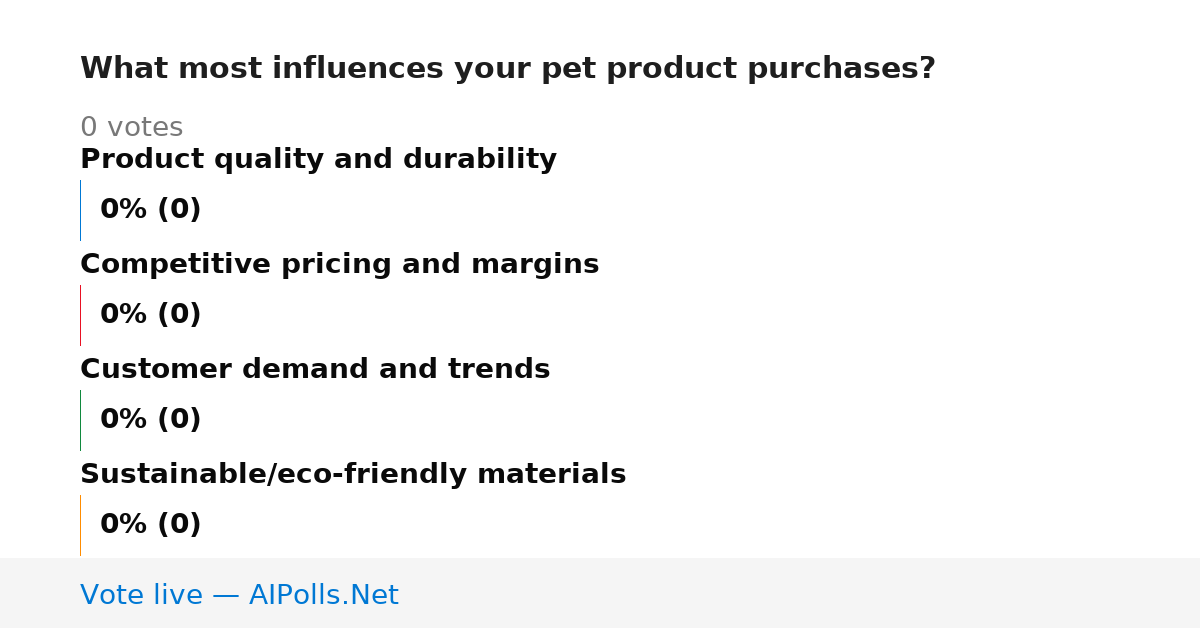1200x628 pixels.
Task: Open the Vote live — AIPolls.Net link
Action: pyautogui.click(x=239, y=595)
